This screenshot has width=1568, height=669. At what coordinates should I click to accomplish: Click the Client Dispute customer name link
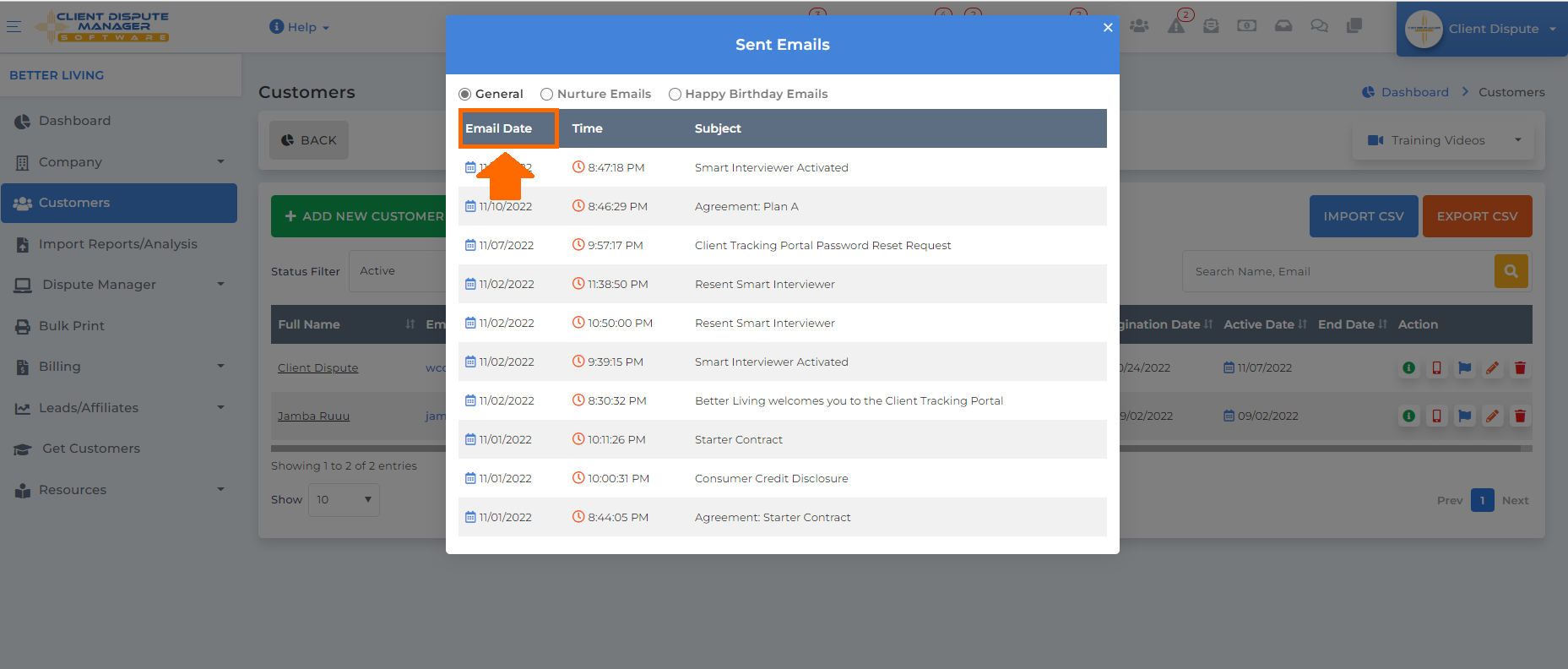point(317,367)
